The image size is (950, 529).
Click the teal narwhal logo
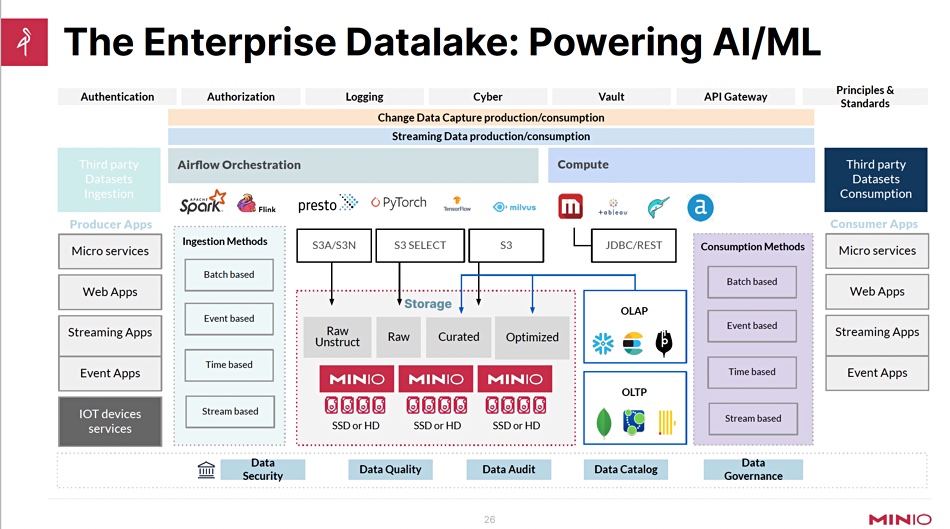(659, 207)
